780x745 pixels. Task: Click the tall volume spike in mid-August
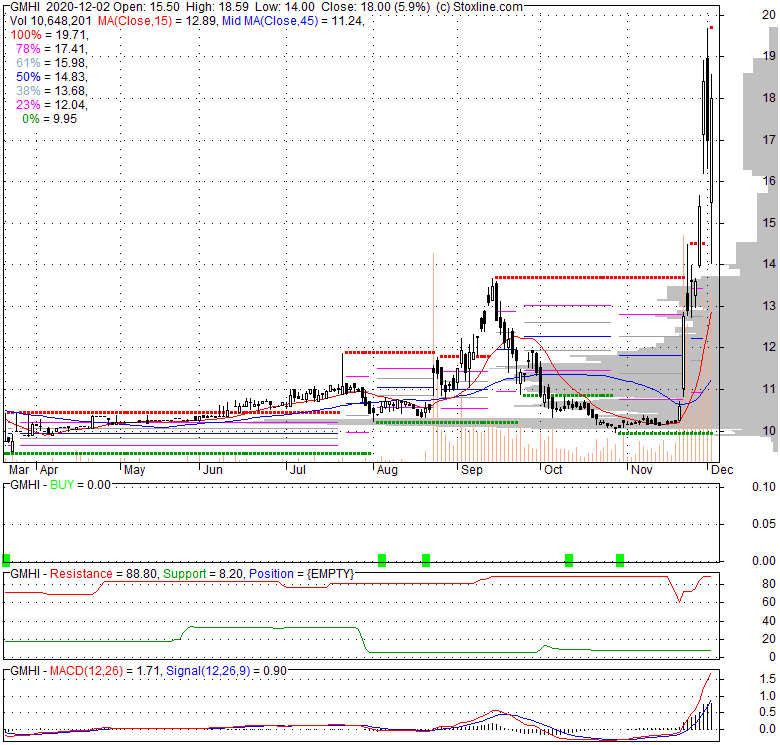pyautogui.click(x=433, y=357)
